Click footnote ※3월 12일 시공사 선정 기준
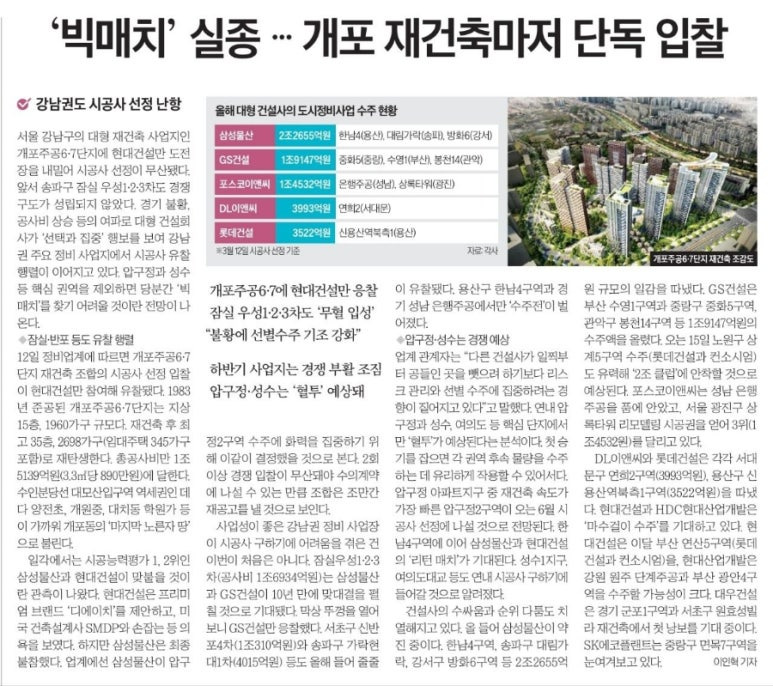Screen dimensions: 773x686 (258, 251)
